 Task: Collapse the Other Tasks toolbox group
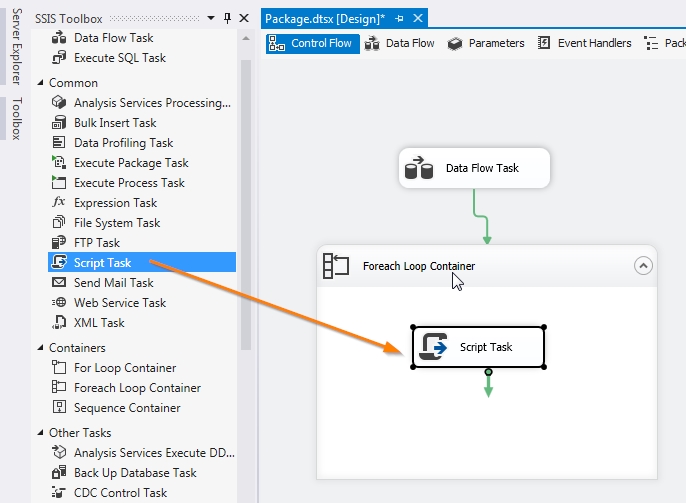[x=41, y=433]
